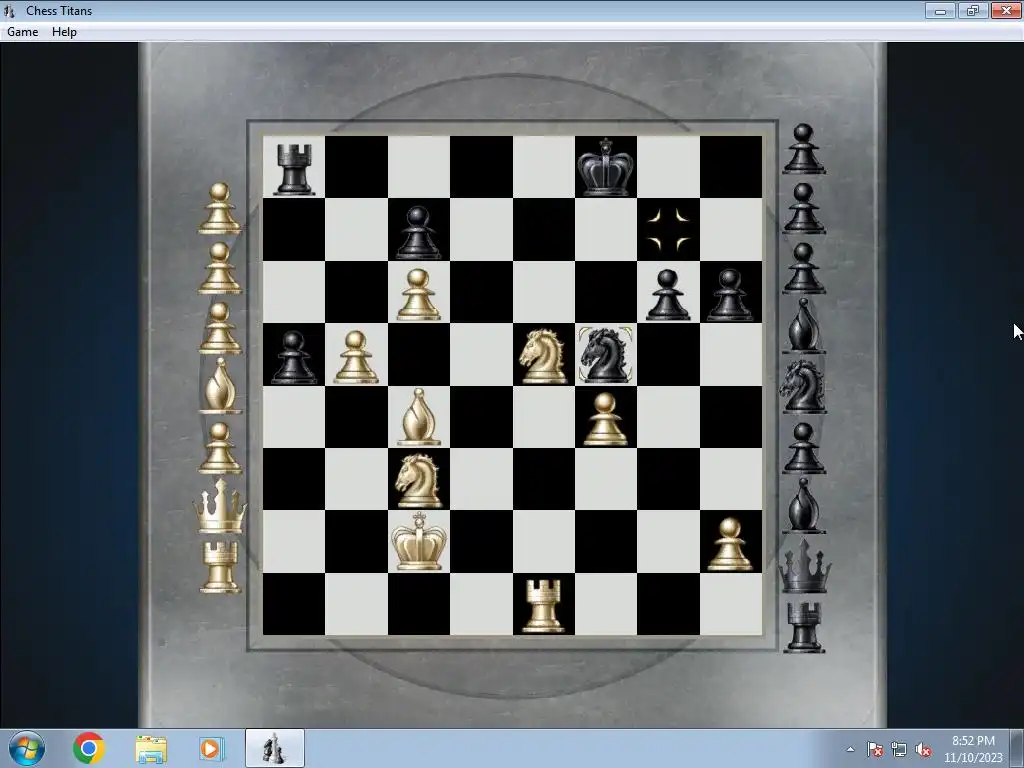Image resolution: width=1024 pixels, height=768 pixels.
Task: Click the white knight on c3
Action: click(418, 481)
